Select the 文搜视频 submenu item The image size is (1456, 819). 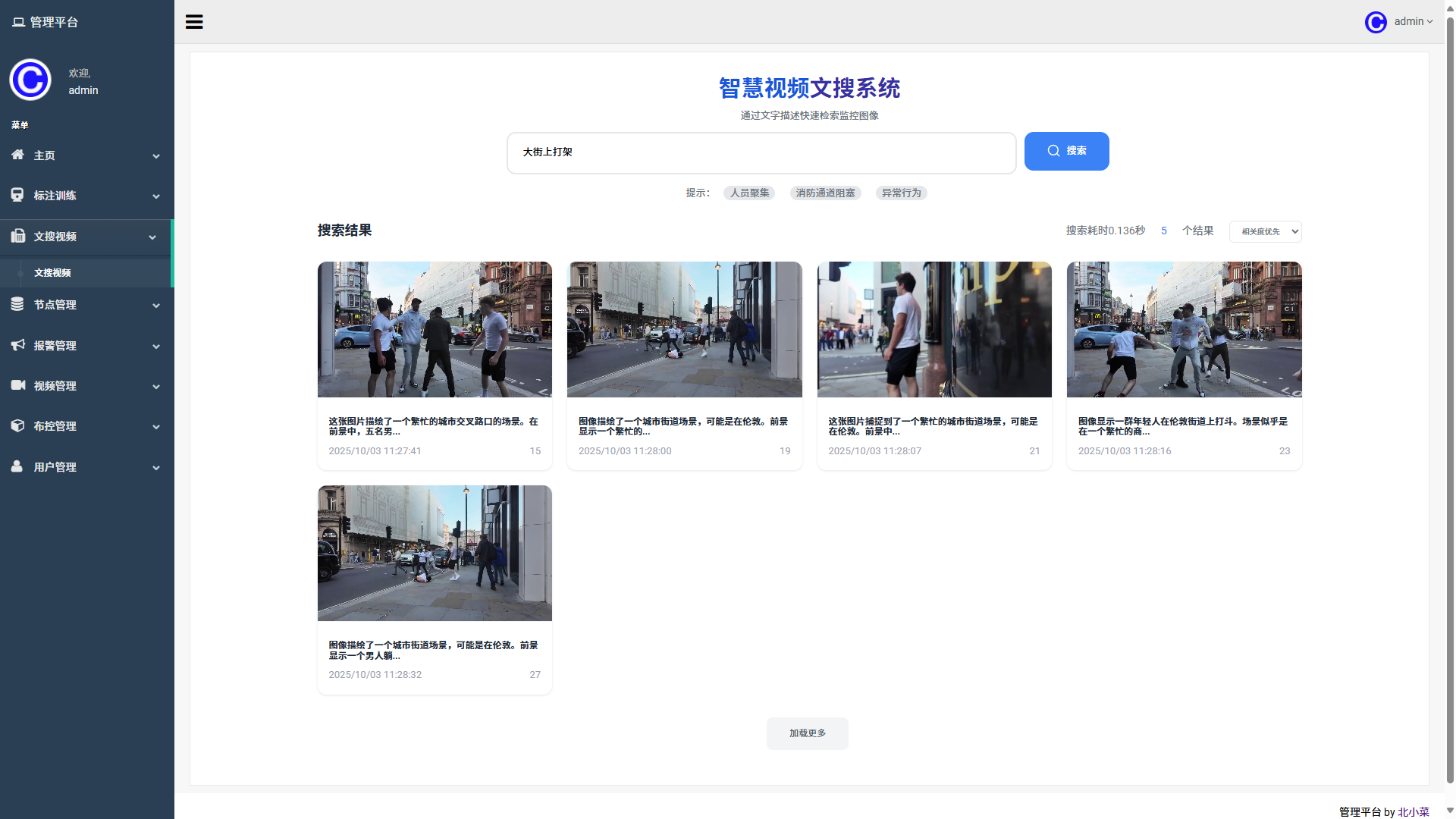pyautogui.click(x=52, y=273)
